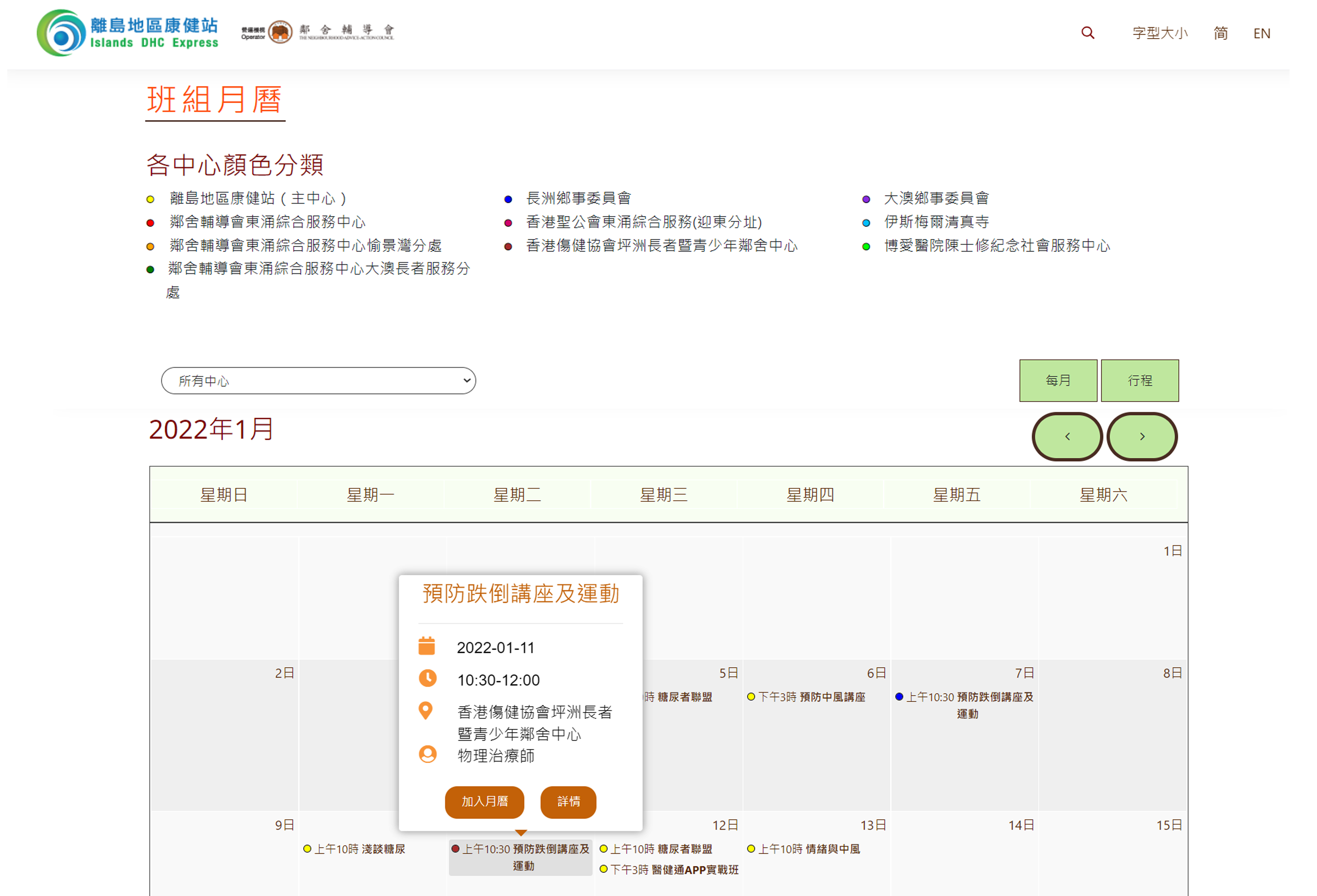
Task: Open 13日 上午10時 情緒與中風 event
Action: (x=804, y=849)
